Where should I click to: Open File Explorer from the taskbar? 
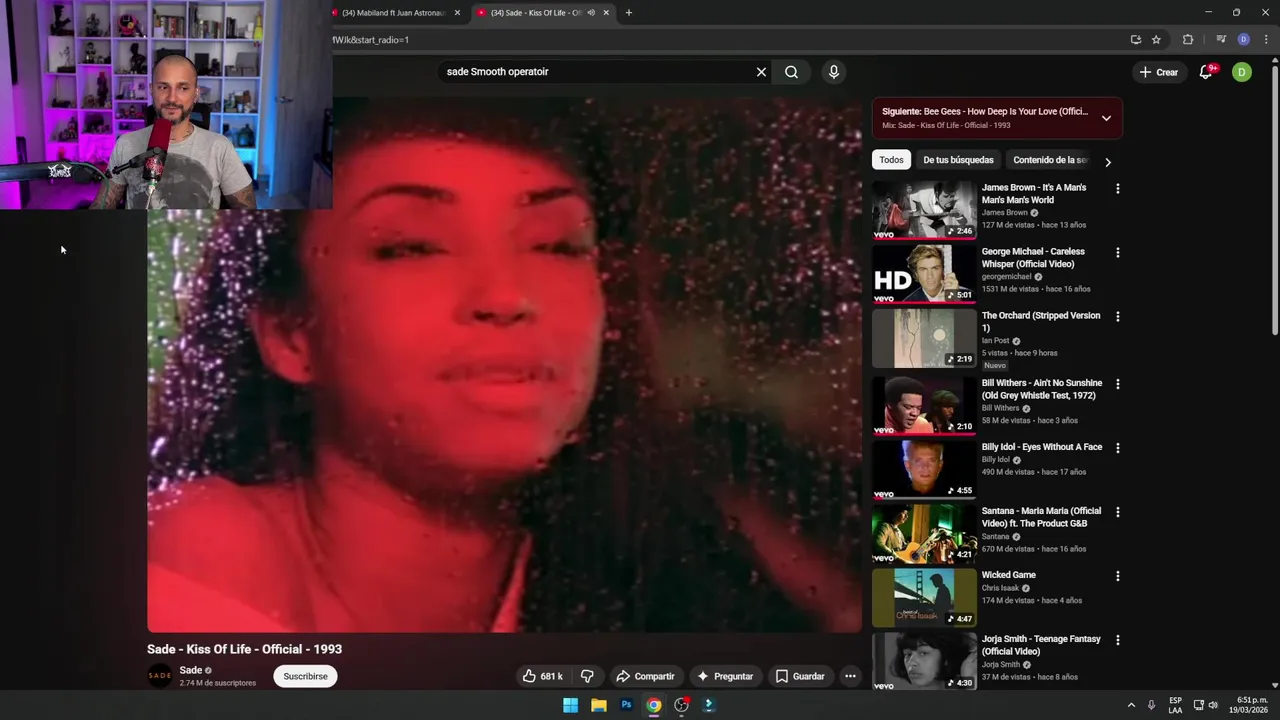pyautogui.click(x=598, y=705)
